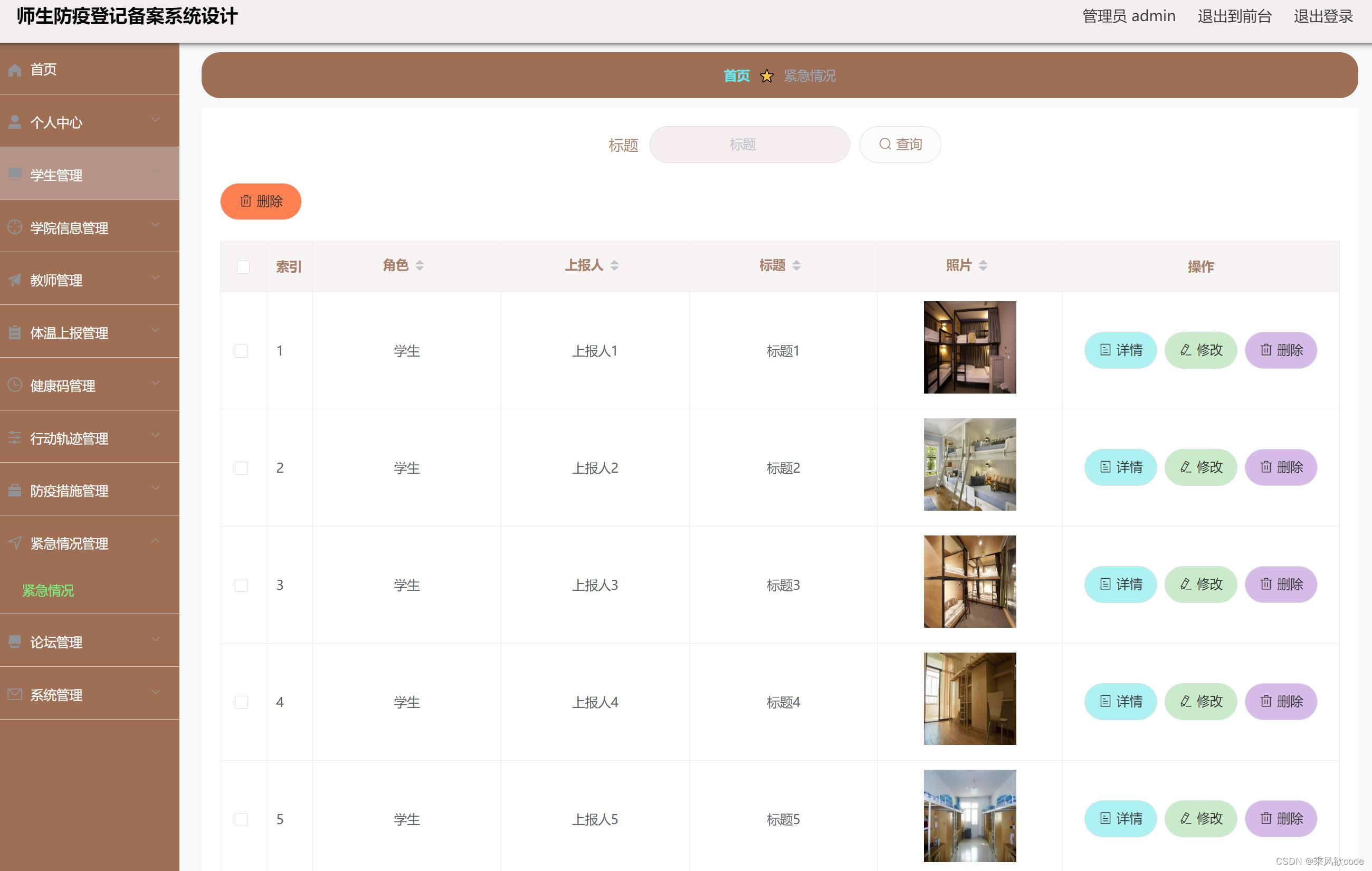
Task: Click the home icon beside 首页 in sidebar
Action: tap(15, 70)
